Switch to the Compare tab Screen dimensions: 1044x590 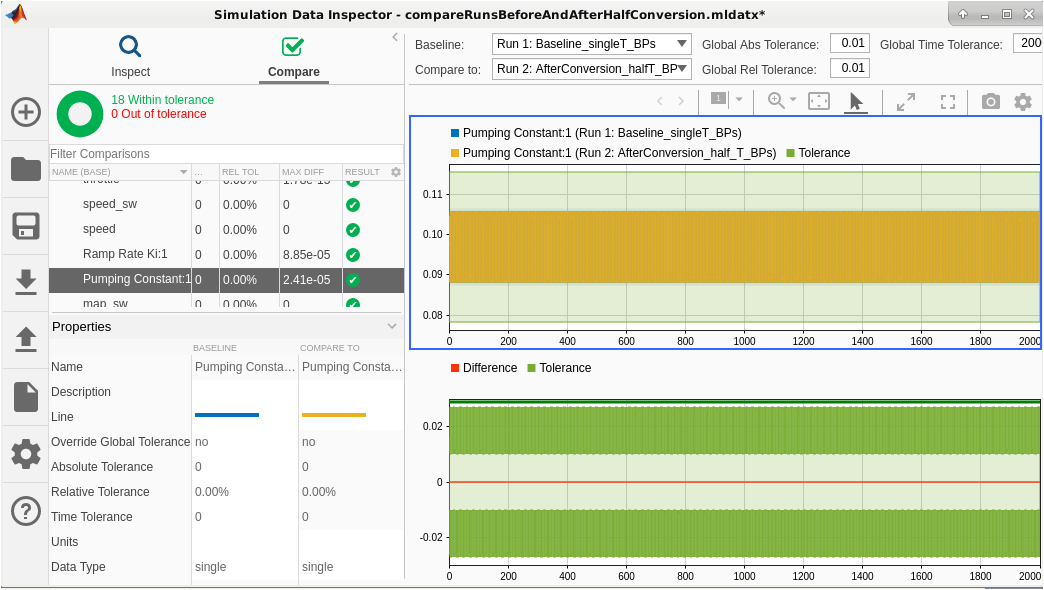click(293, 57)
